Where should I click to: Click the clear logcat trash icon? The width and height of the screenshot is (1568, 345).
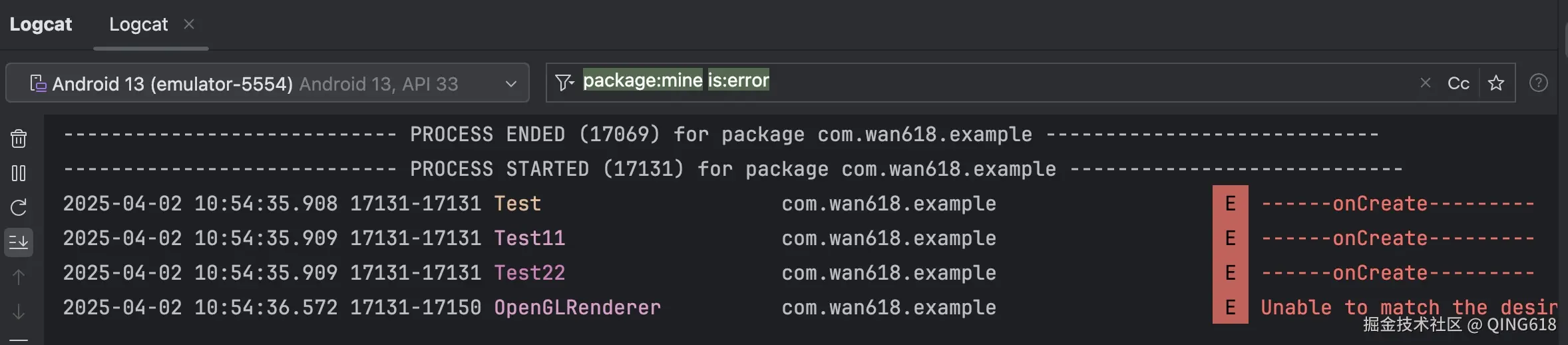(19, 139)
